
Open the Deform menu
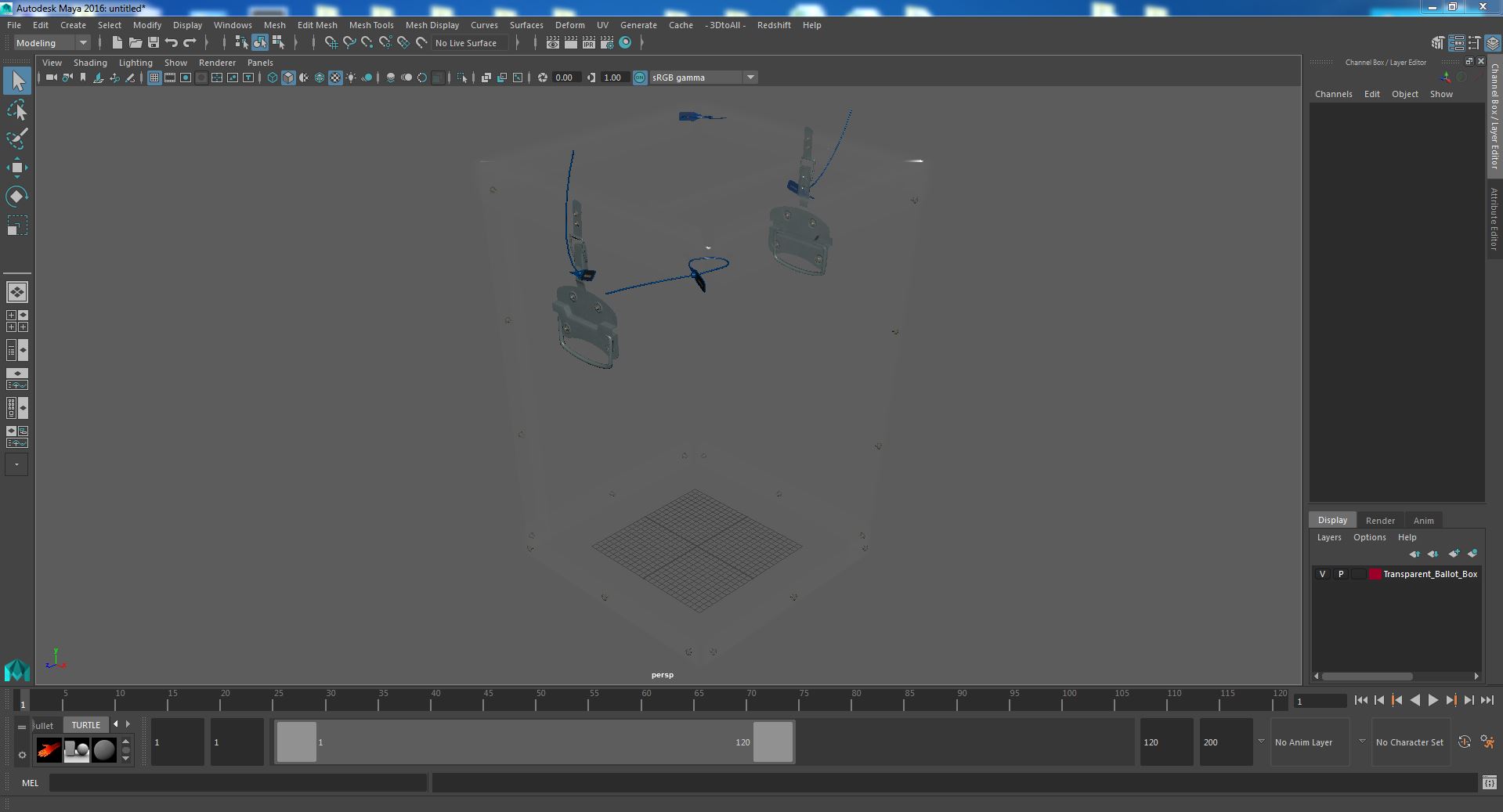570,25
